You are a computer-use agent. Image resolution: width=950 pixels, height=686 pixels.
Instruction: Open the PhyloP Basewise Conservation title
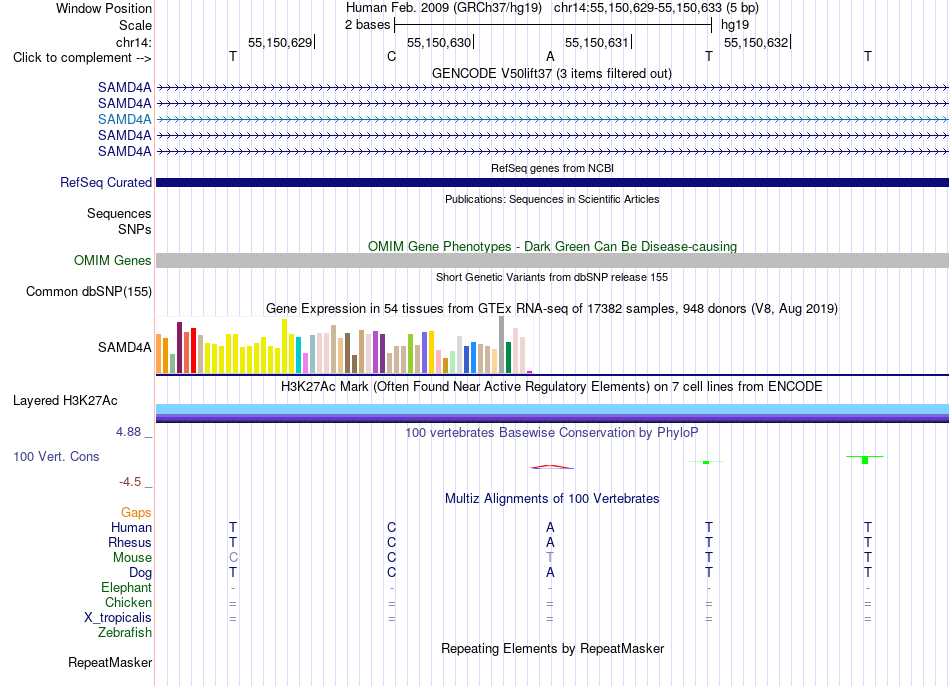(552, 433)
